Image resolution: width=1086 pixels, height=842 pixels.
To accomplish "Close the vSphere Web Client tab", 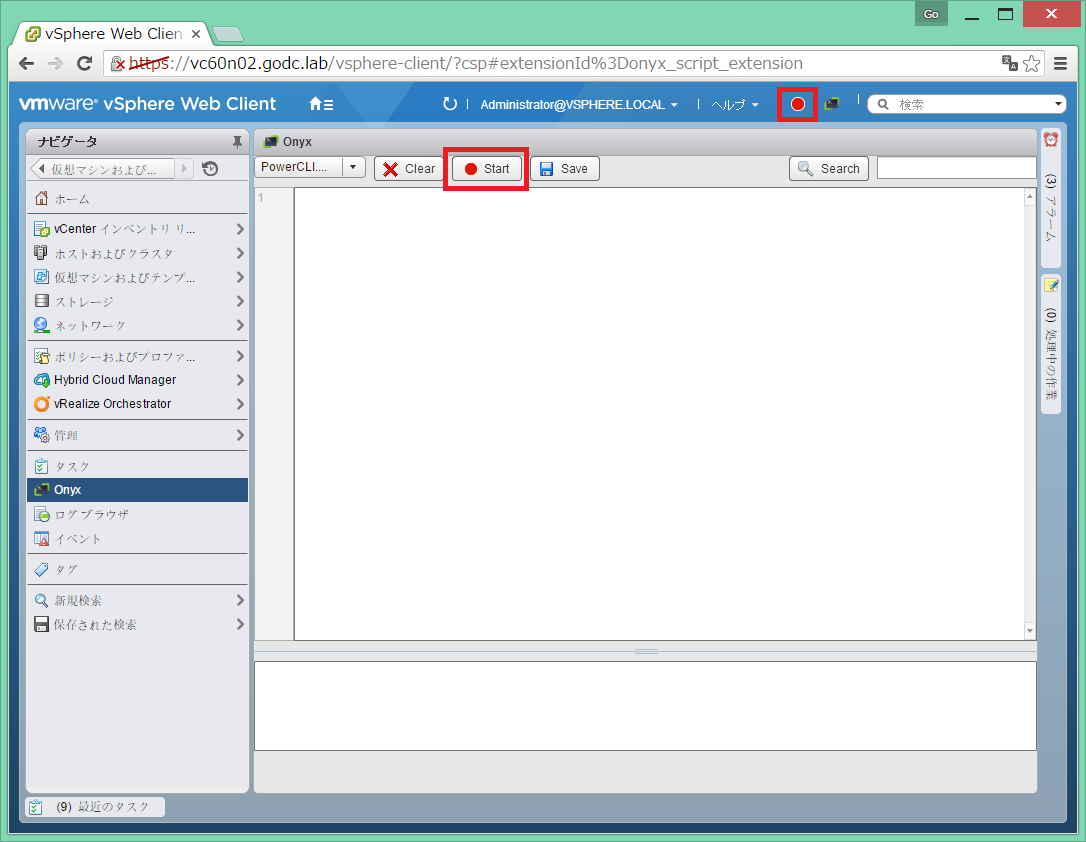I will pyautogui.click(x=196, y=34).
